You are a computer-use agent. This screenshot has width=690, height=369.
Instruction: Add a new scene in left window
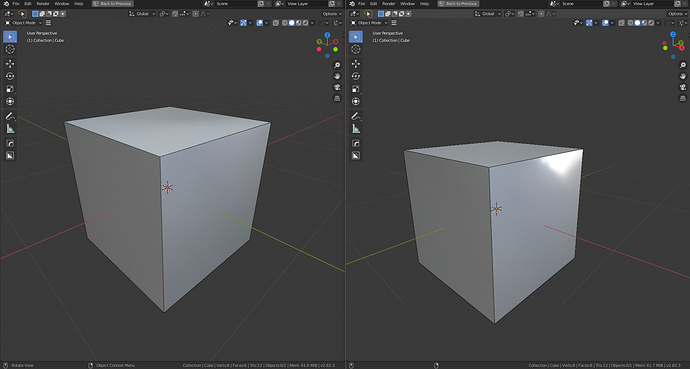261,4
